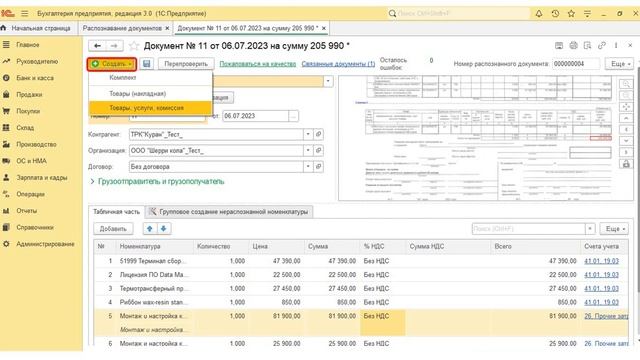640x360 pixels.
Task: Switch to Распознавание документов tab
Action: coord(122,28)
